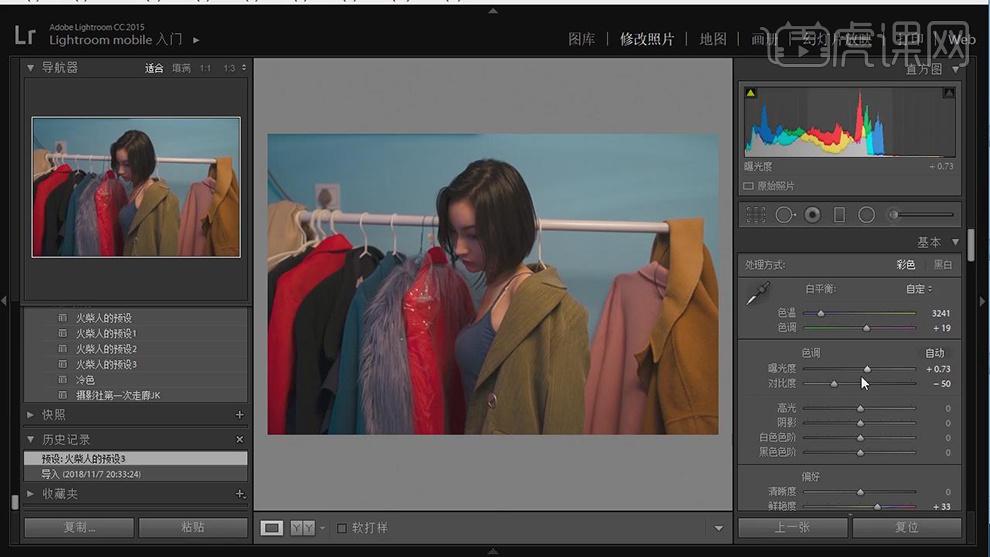Clear the 历史记录 panel with X

tap(239, 439)
